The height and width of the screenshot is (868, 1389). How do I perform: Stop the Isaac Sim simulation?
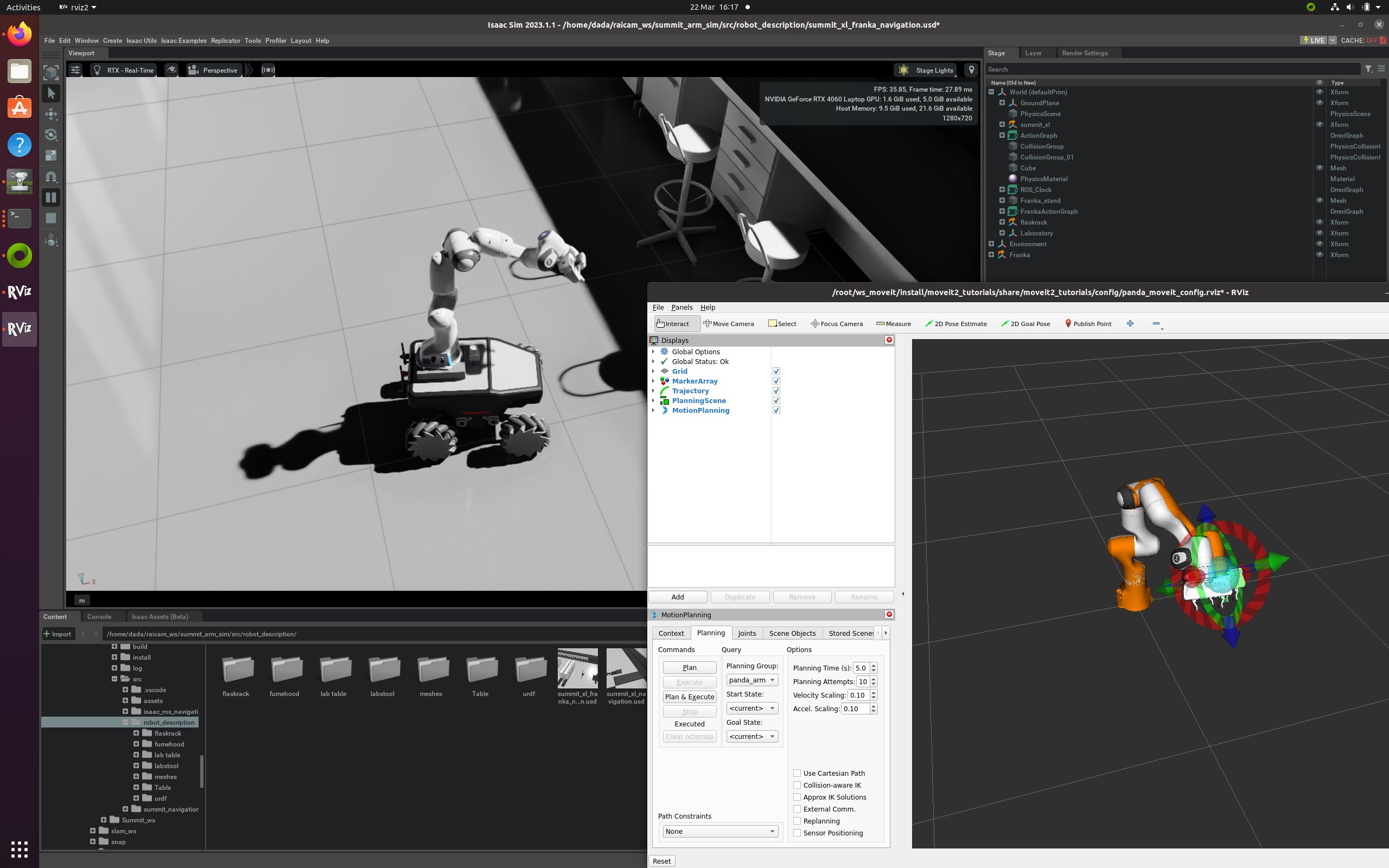tap(51, 218)
